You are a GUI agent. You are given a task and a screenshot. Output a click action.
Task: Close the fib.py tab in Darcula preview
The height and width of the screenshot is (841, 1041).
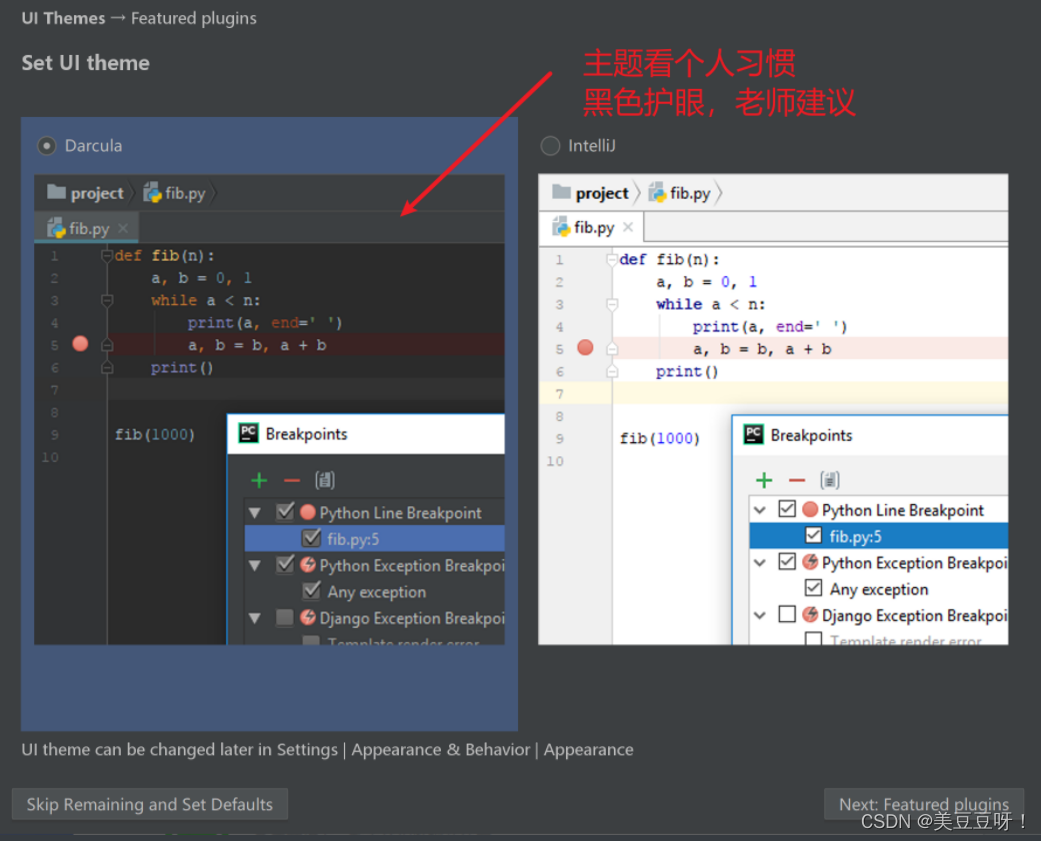click(x=123, y=228)
